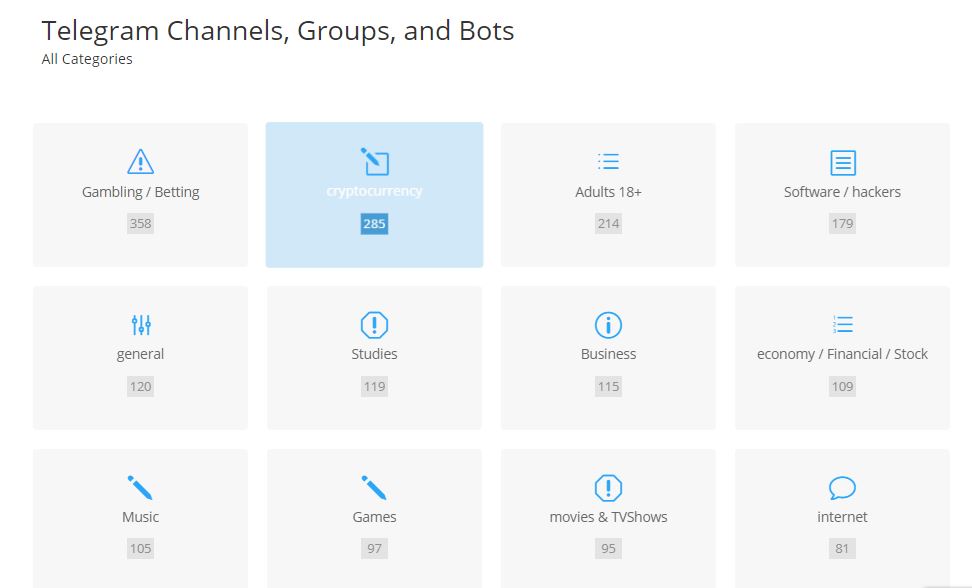This screenshot has width=972, height=588.
Task: Click the 179 count badge under Software / hackers
Action: point(842,224)
